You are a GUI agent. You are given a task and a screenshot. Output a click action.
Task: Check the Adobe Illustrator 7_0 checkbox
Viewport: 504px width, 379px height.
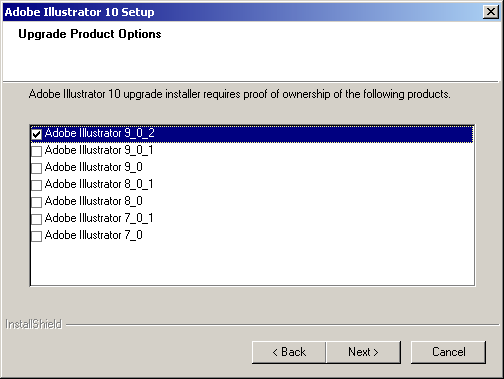[36, 236]
